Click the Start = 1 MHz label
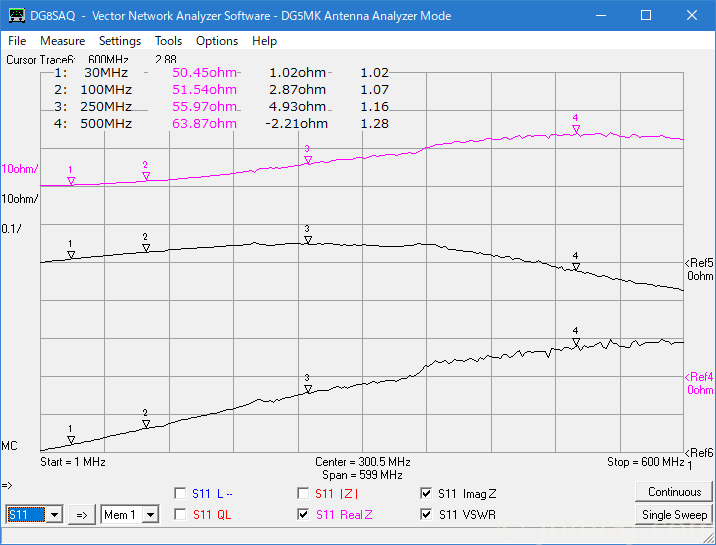The image size is (716, 545). [x=73, y=462]
